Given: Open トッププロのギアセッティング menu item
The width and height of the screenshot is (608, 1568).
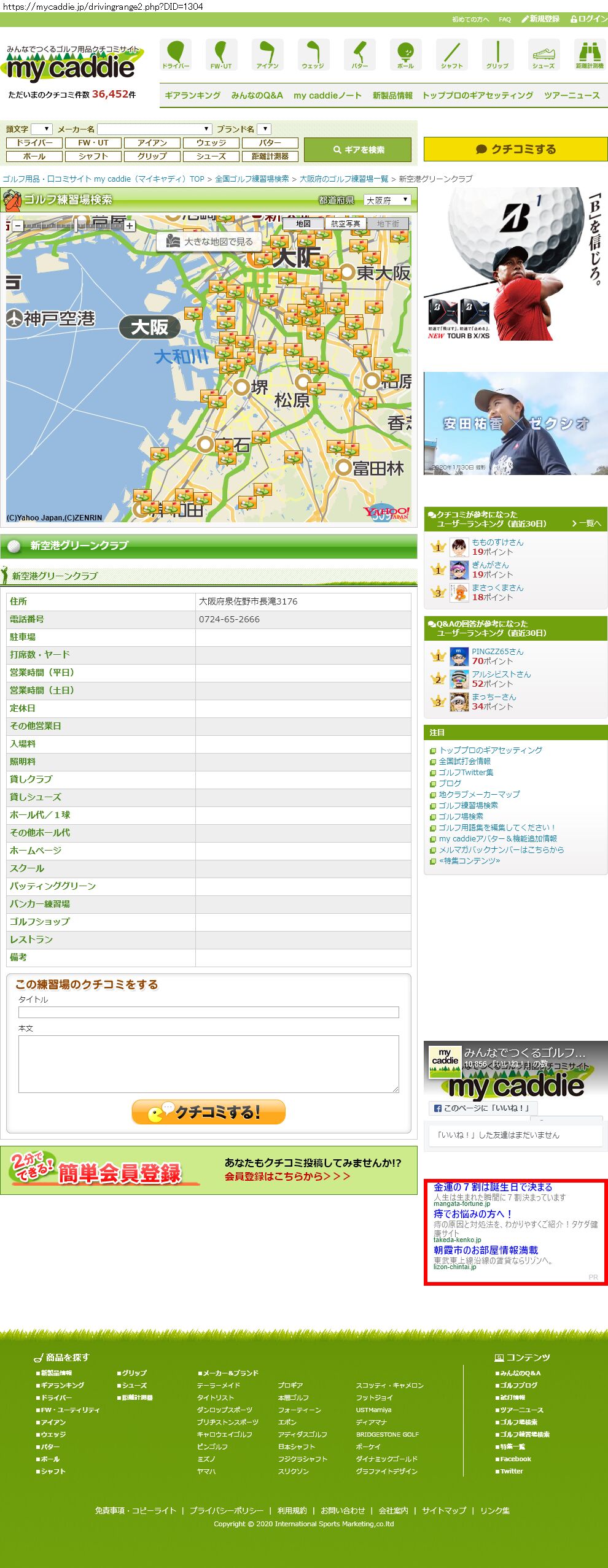Looking at the screenshot, I should click(478, 96).
